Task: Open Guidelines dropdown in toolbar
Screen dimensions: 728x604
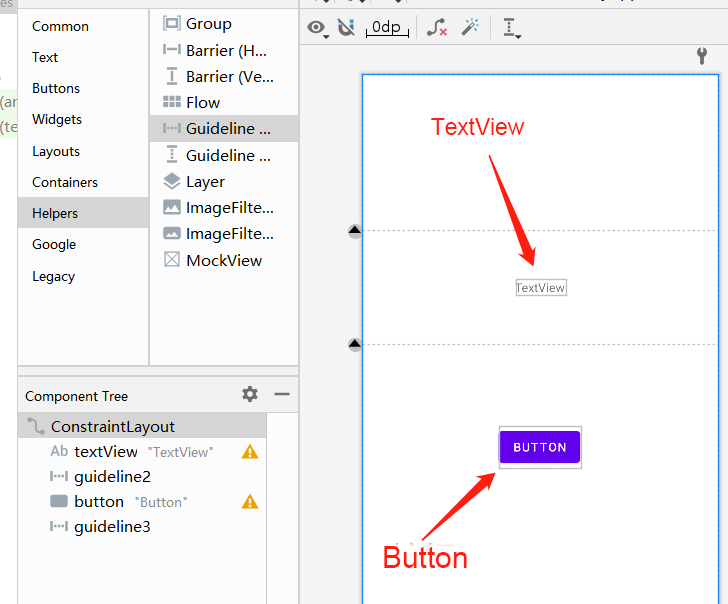Action: (512, 28)
